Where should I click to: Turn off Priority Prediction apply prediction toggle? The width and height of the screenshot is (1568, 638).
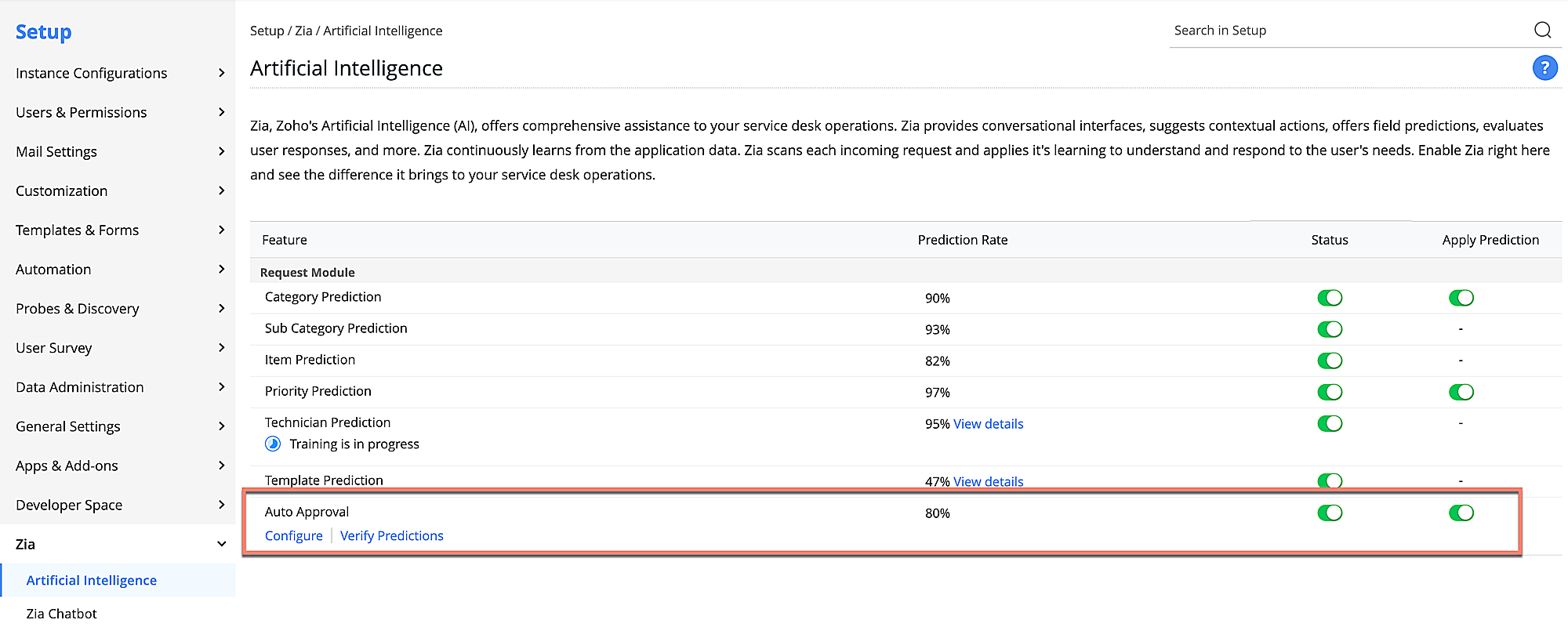tap(1461, 392)
